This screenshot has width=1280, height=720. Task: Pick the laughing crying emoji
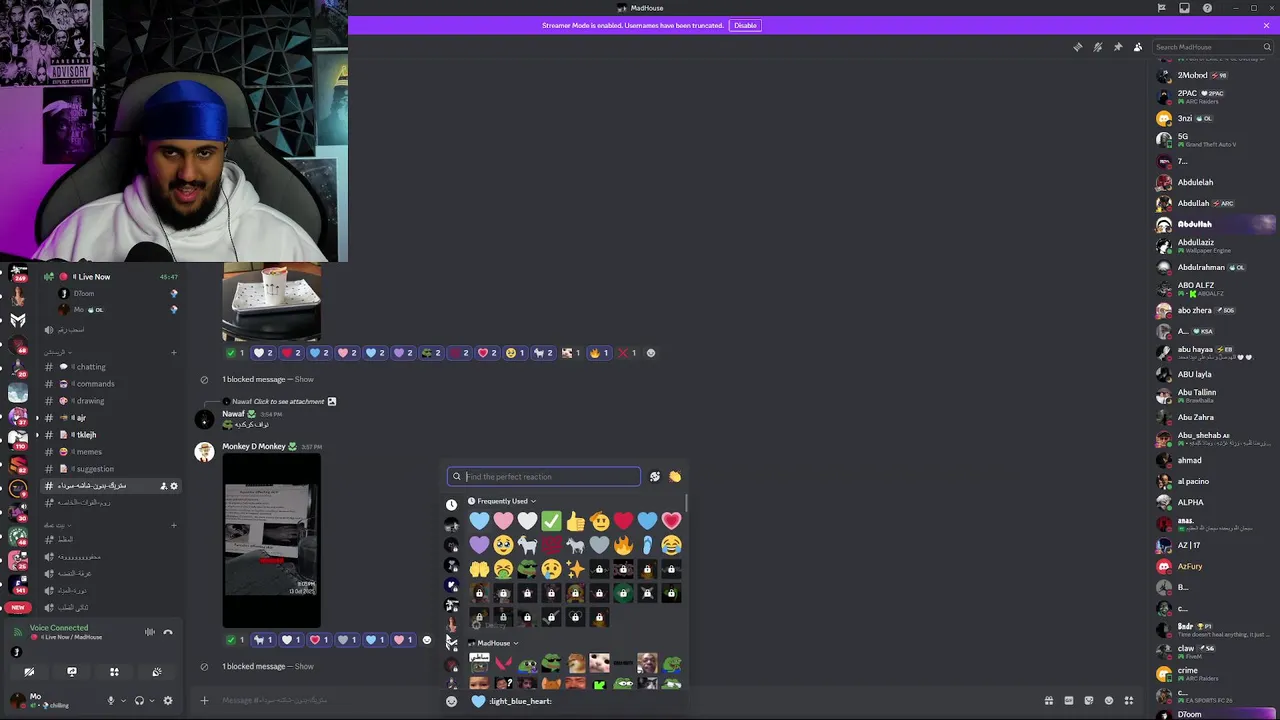(671, 545)
